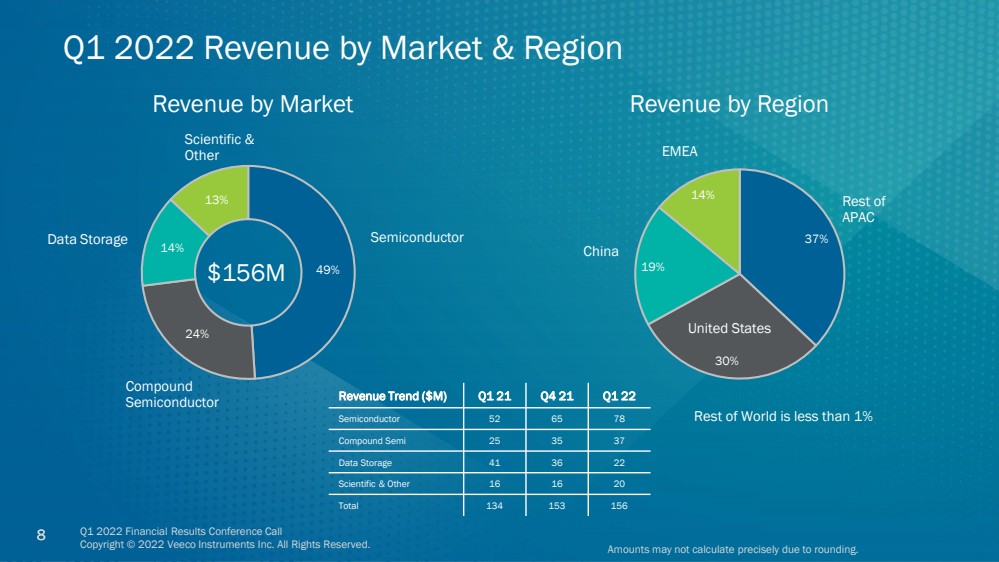Click Semiconductor Q1 22 value 78

coord(619,419)
